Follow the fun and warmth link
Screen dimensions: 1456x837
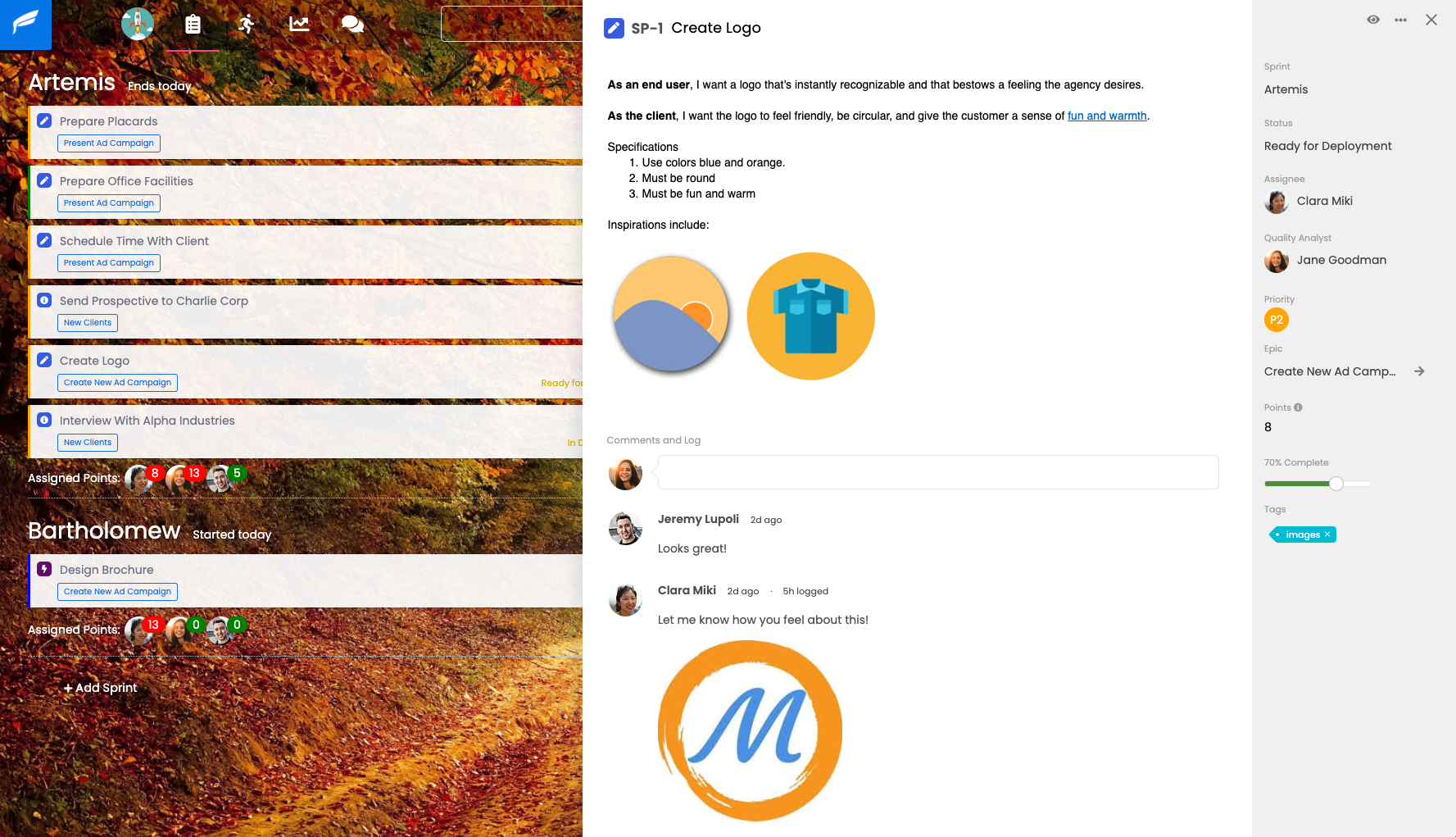[1107, 116]
